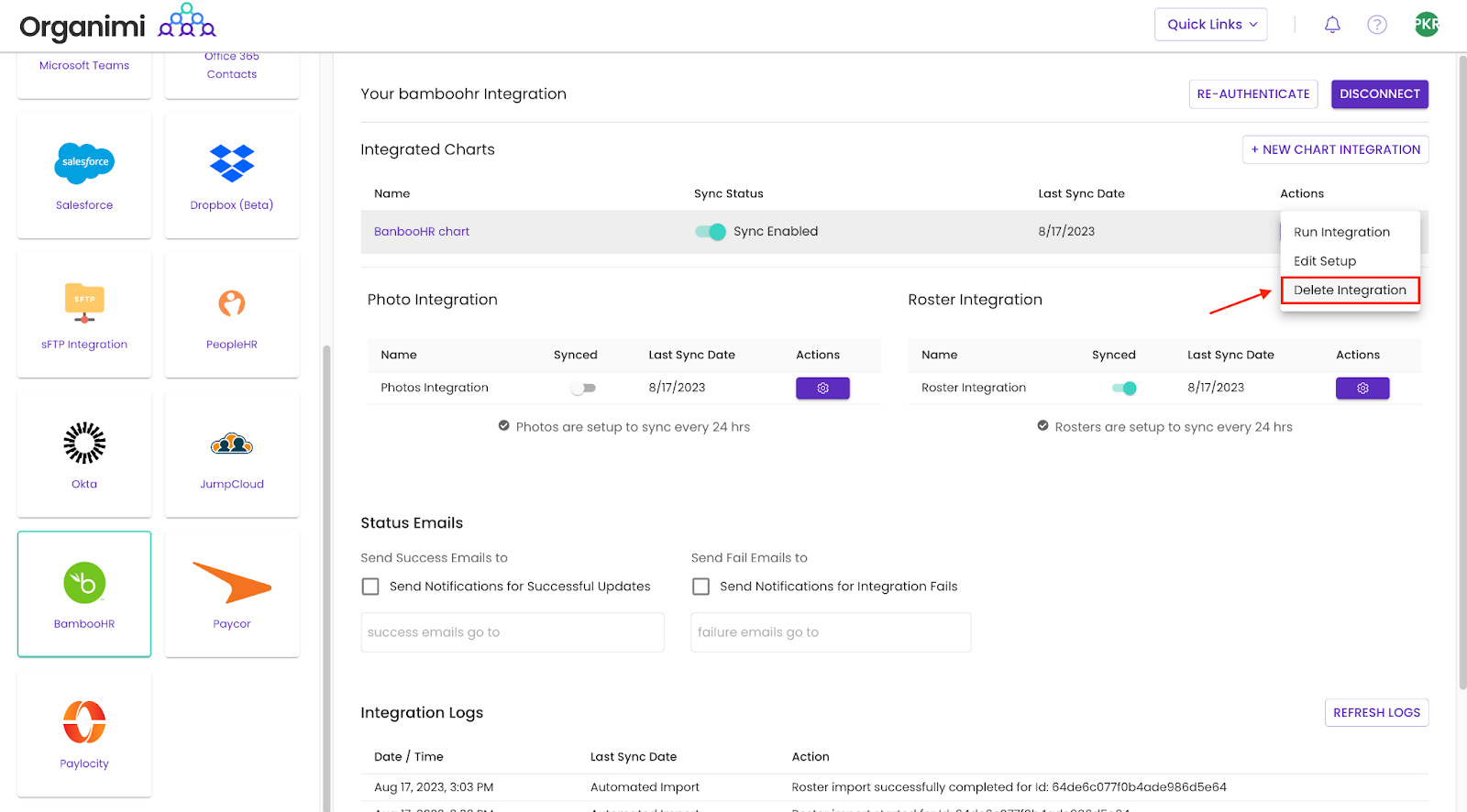The image size is (1467, 812).
Task: Open the BanbooHR chart link
Action: tap(422, 232)
